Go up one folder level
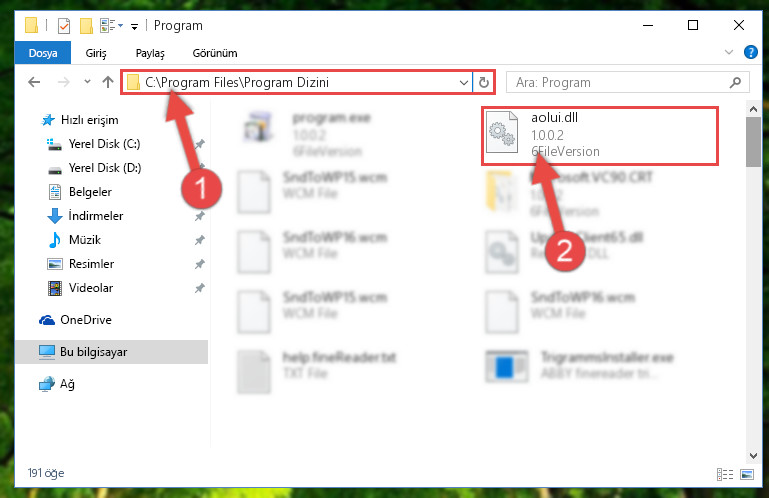 (108, 82)
